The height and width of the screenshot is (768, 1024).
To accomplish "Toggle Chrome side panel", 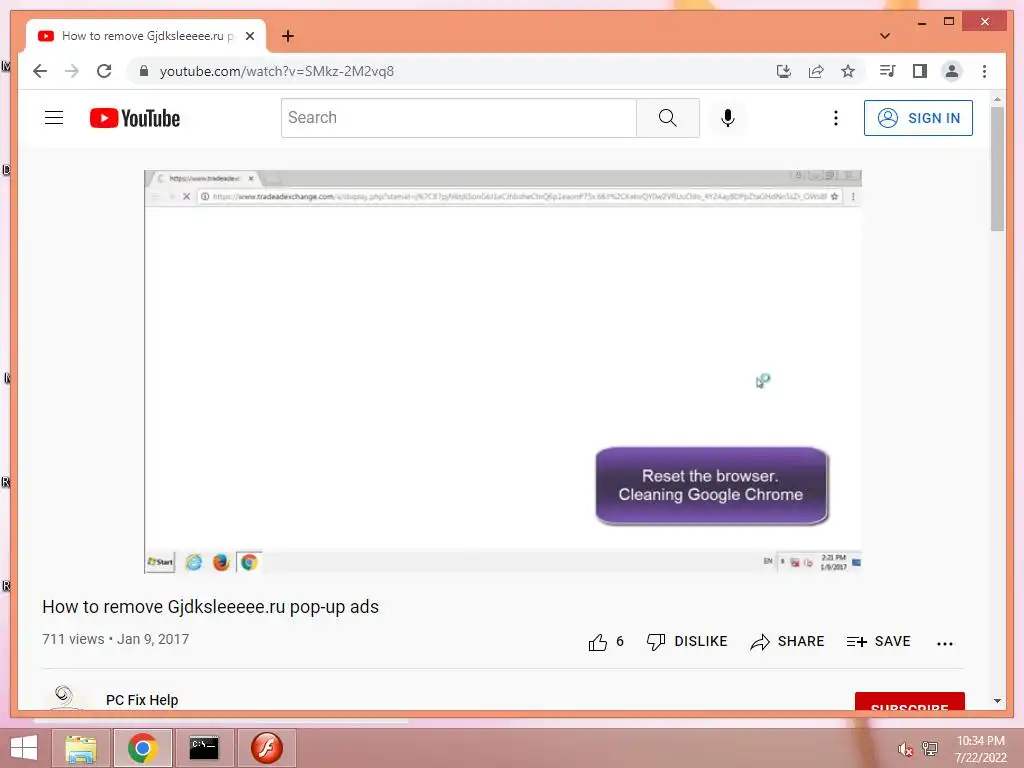I will pyautogui.click(x=920, y=71).
